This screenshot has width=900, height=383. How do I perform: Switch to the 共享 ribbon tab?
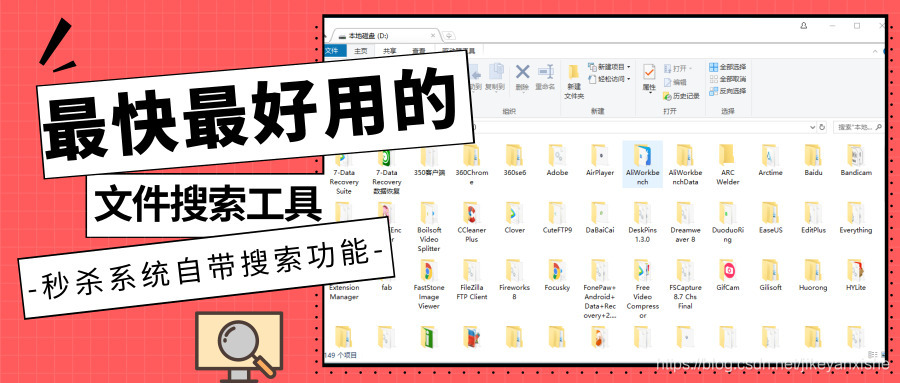tap(390, 51)
